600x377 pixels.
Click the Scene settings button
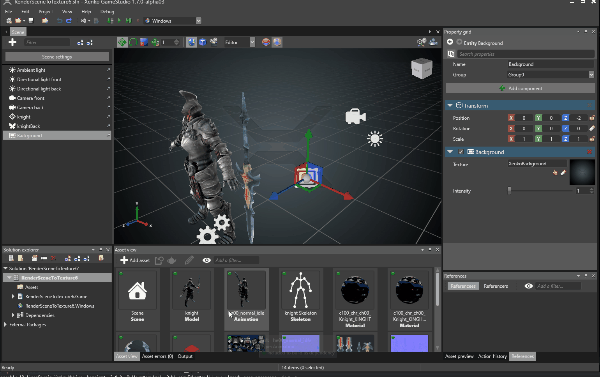click(57, 57)
